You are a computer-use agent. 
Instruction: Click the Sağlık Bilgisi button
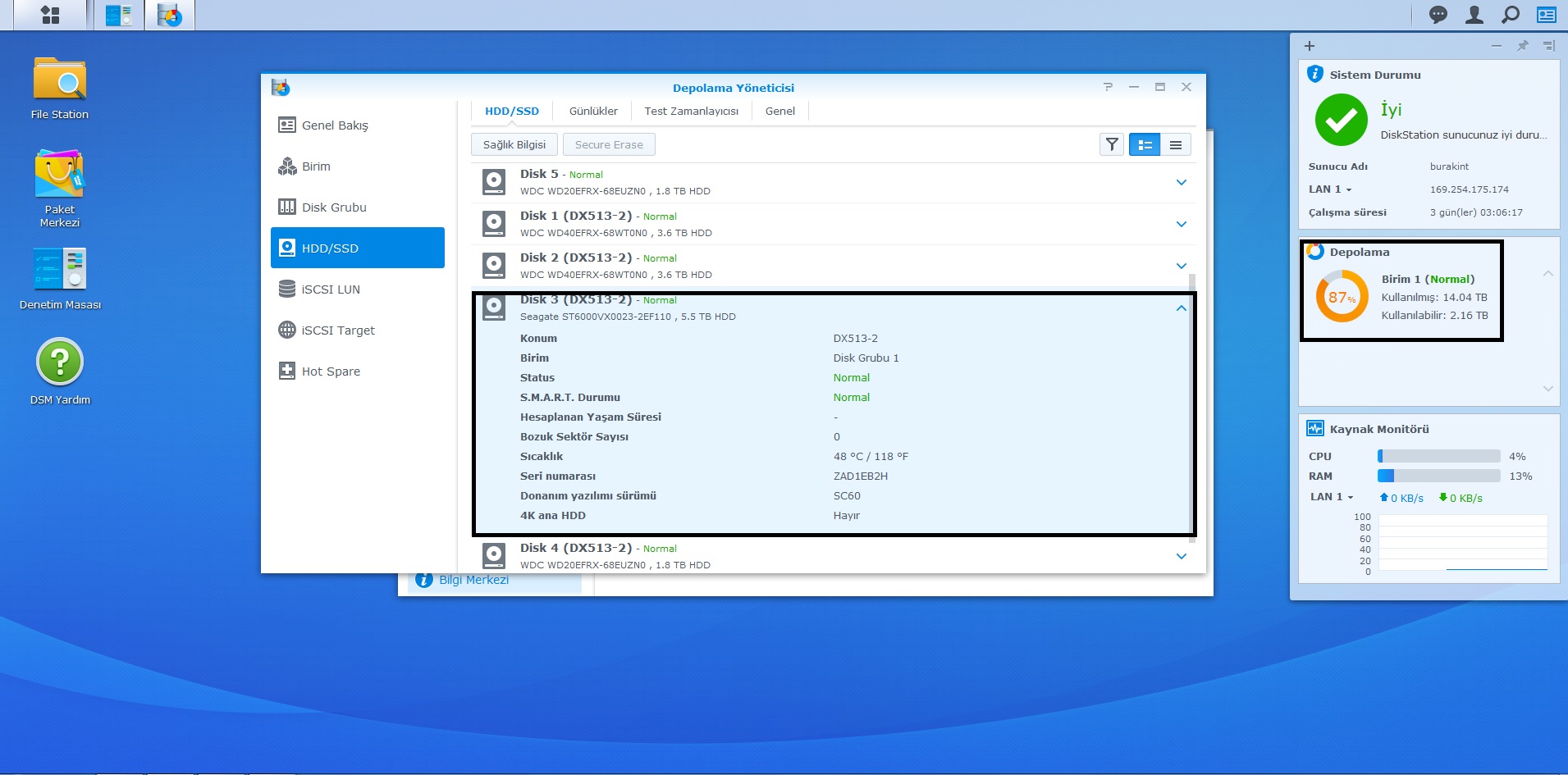click(514, 144)
